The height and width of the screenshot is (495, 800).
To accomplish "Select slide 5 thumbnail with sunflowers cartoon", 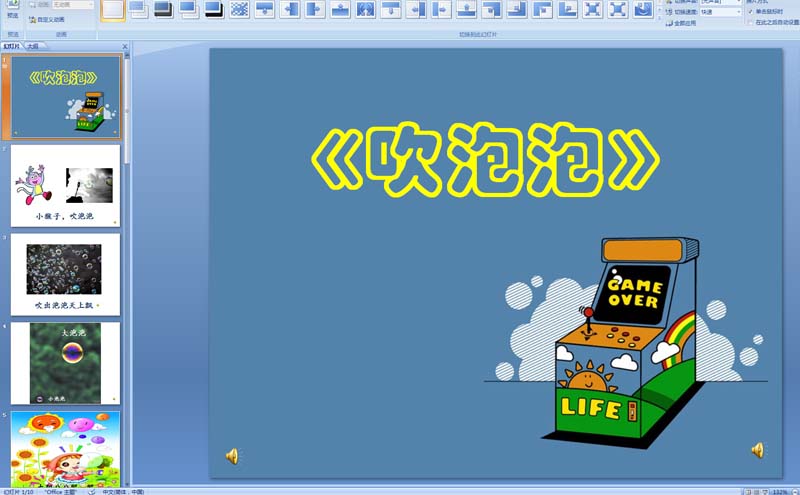I will 65,449.
